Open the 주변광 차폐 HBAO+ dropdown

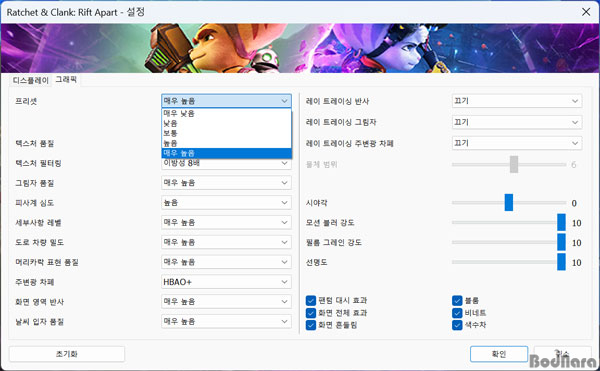point(226,282)
